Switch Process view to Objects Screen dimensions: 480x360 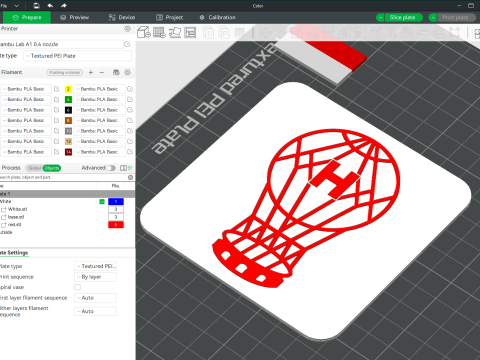tap(52, 168)
